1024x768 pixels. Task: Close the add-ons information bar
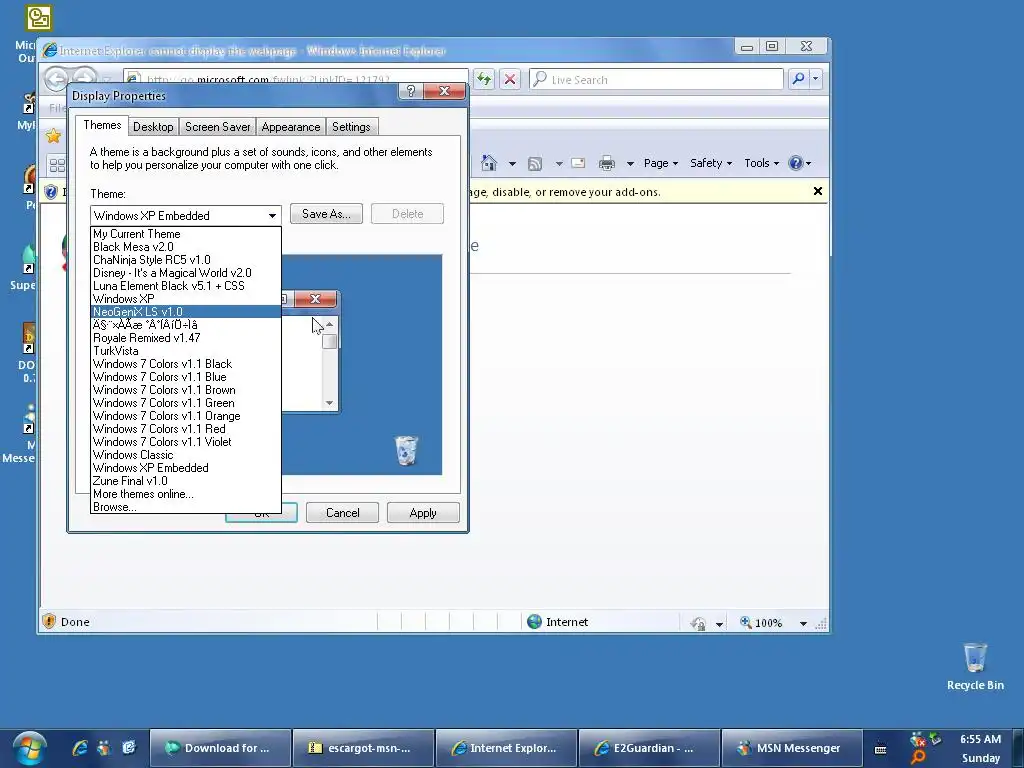tap(818, 191)
